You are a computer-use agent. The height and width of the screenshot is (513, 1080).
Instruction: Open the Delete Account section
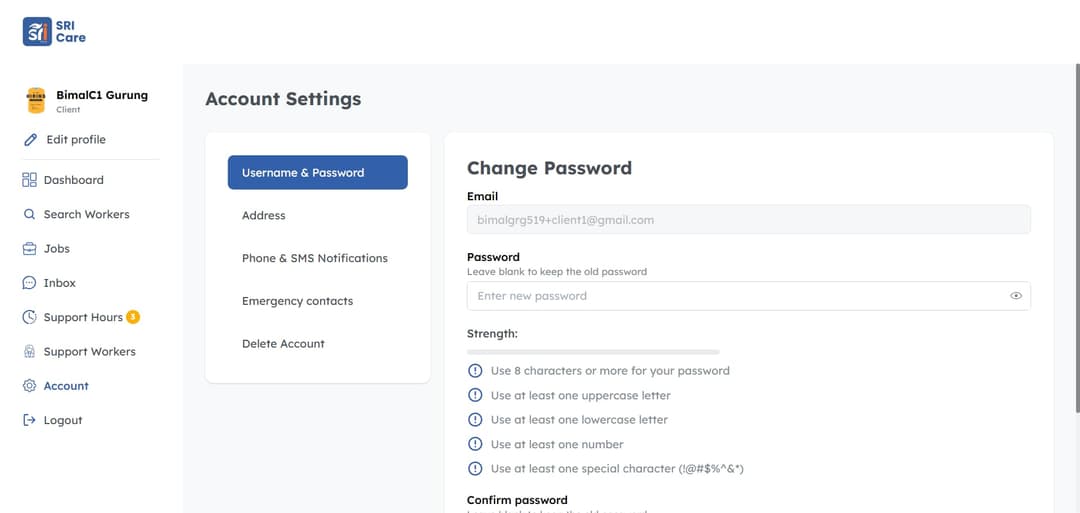pyautogui.click(x=283, y=344)
